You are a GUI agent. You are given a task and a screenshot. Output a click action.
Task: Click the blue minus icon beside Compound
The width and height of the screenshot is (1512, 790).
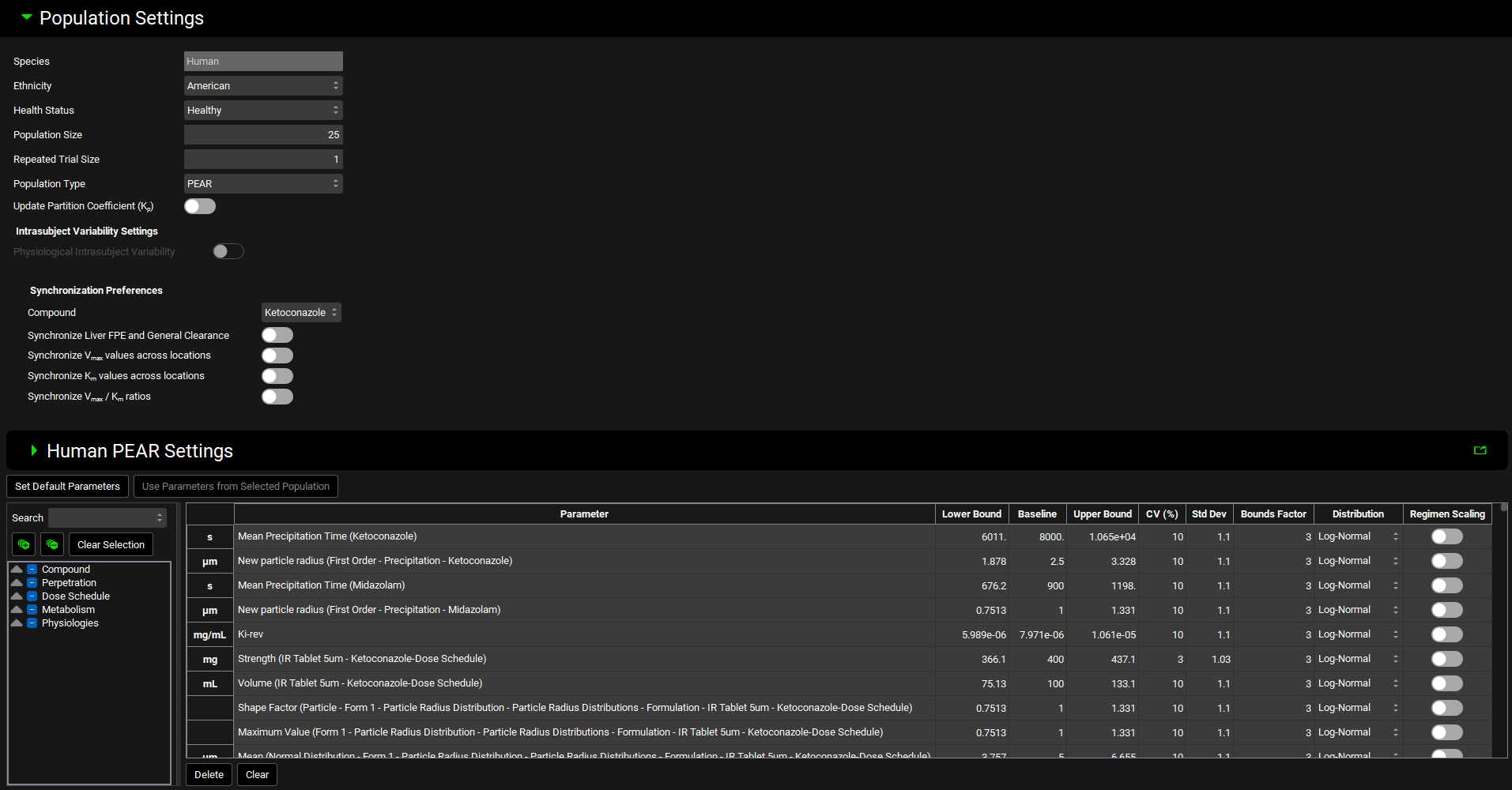click(x=32, y=570)
